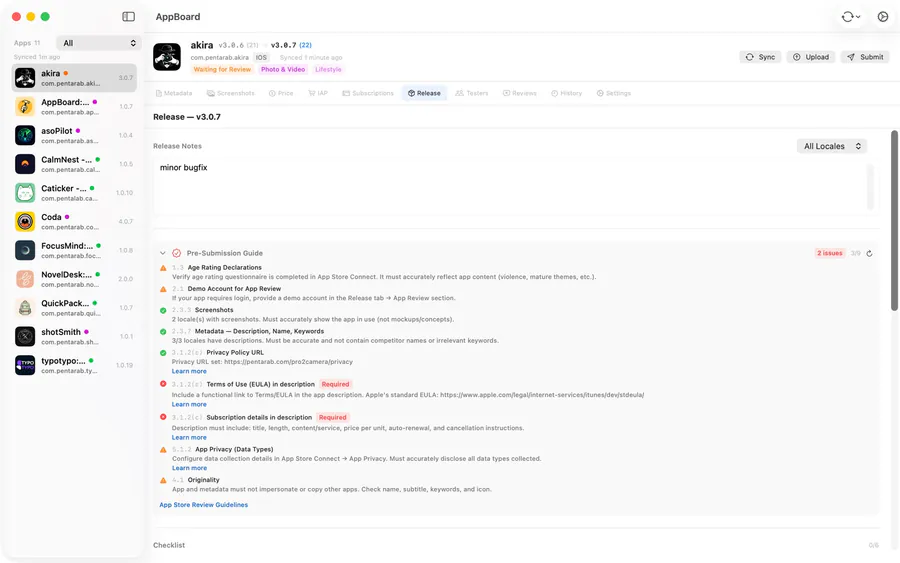Click the App Privacy warning triangle icon
900x563 pixels.
pos(163,450)
